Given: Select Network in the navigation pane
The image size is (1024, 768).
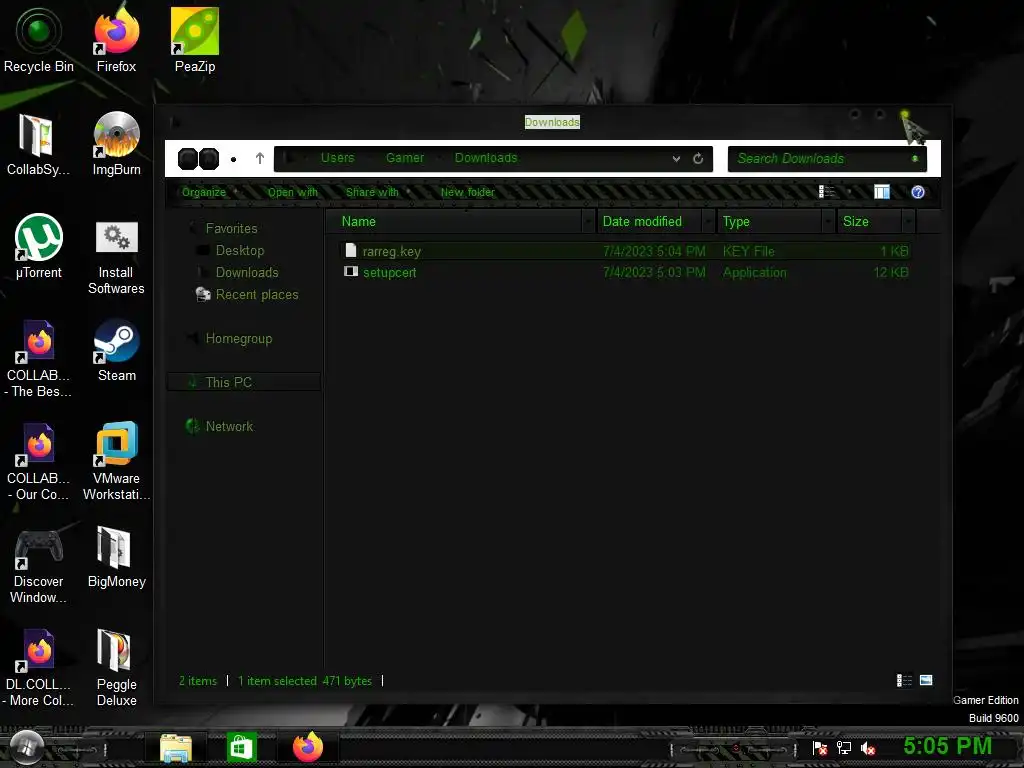Looking at the screenshot, I should click(x=229, y=426).
